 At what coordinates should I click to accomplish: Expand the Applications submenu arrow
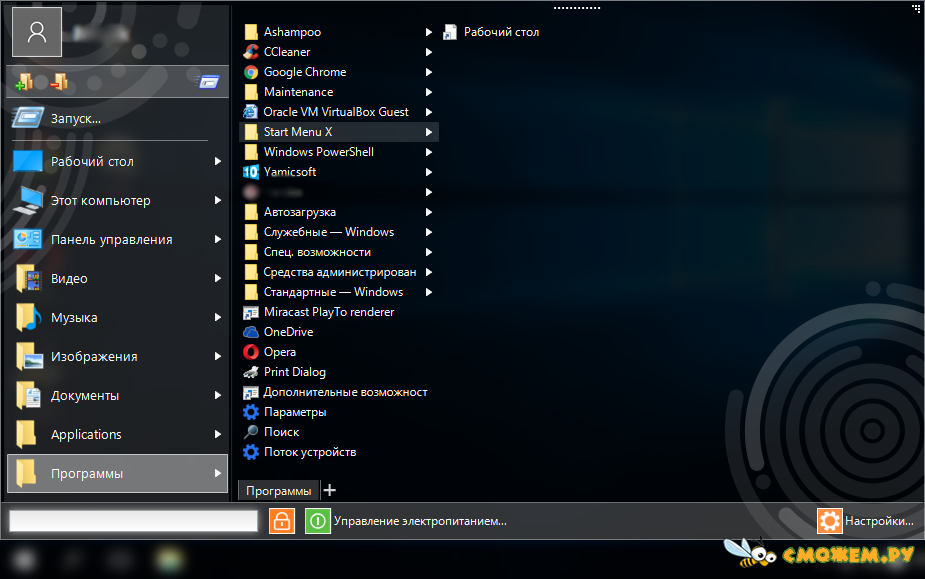218,434
